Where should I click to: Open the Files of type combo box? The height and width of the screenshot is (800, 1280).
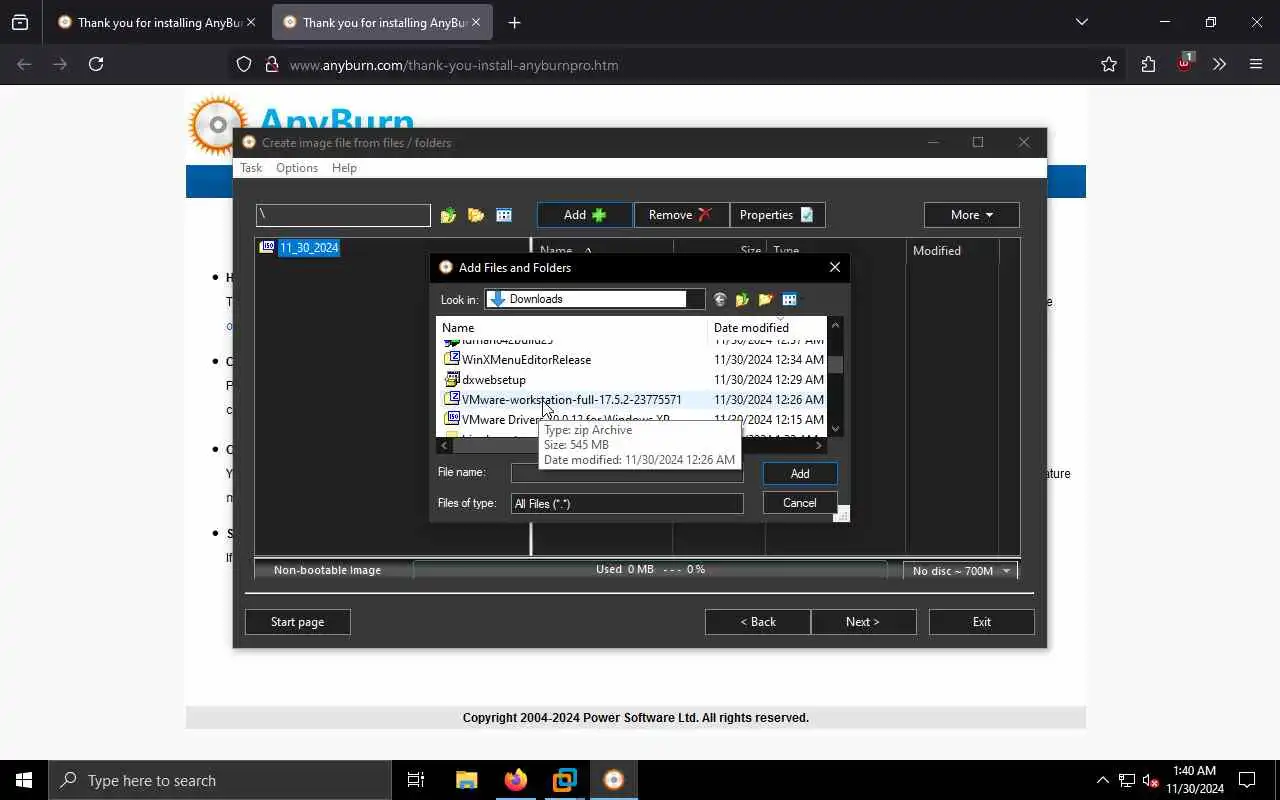[x=627, y=503]
